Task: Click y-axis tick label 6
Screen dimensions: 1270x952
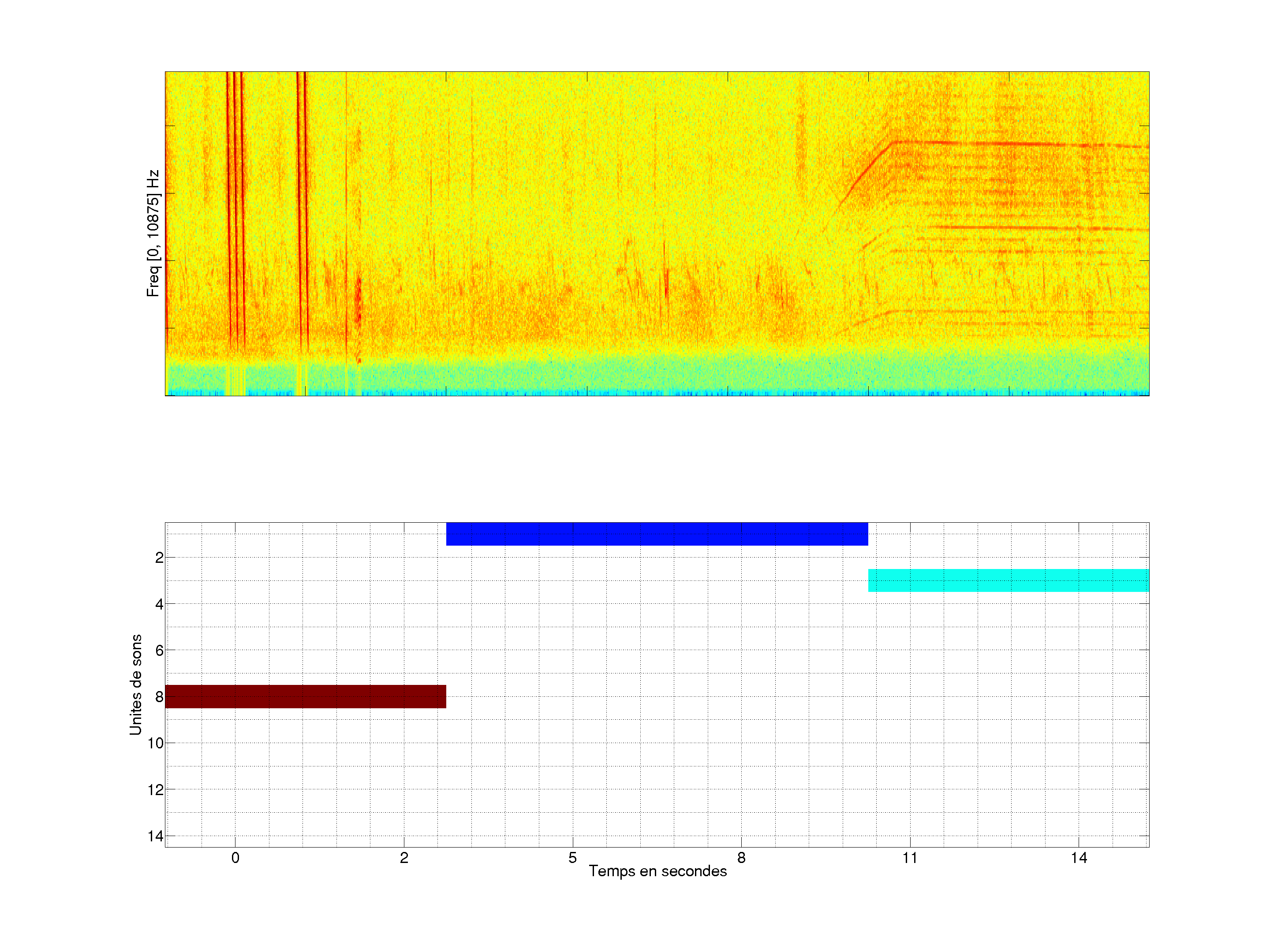Action: click(x=159, y=650)
